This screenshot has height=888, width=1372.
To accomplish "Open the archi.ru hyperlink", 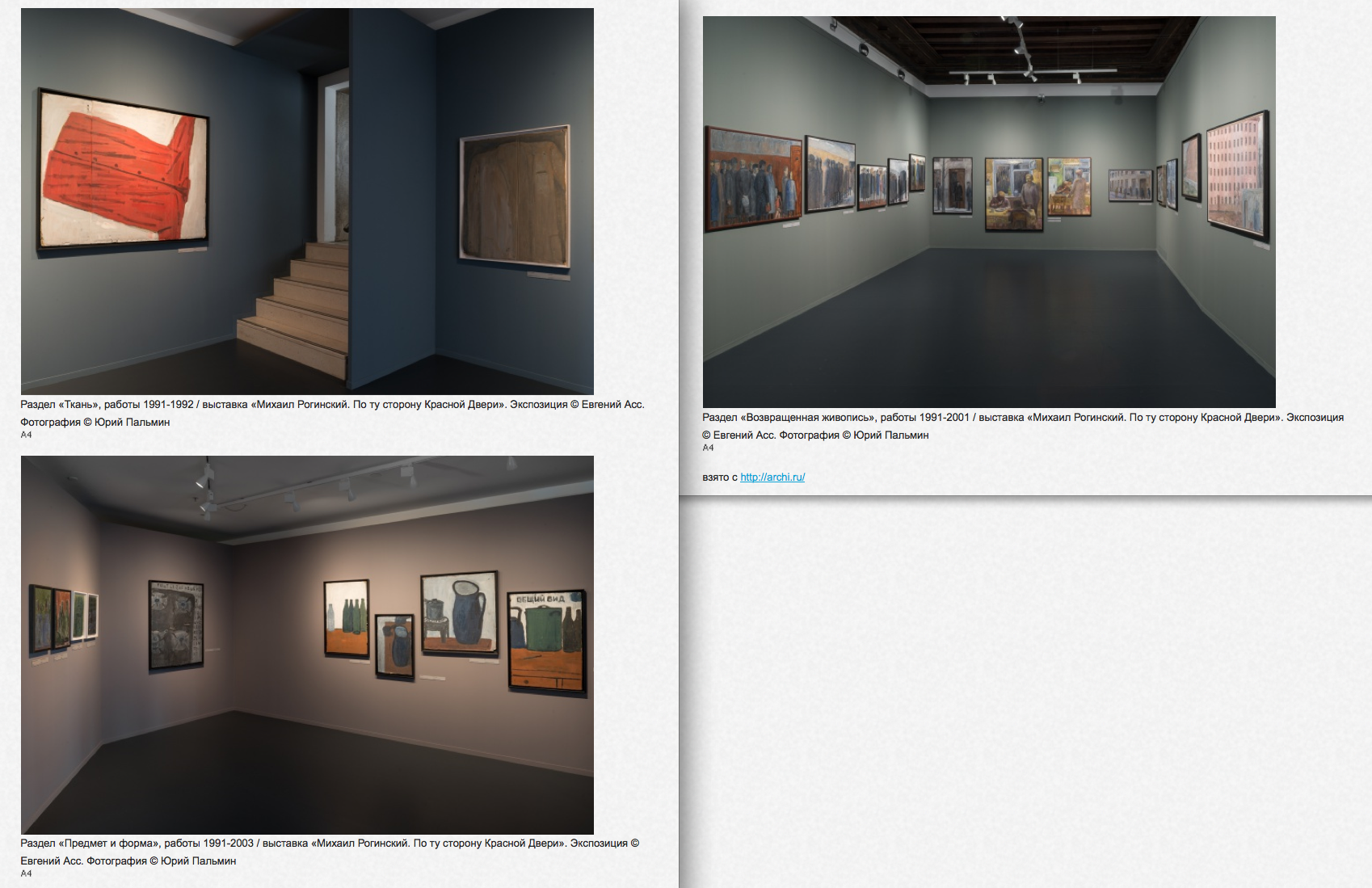I will tap(772, 478).
